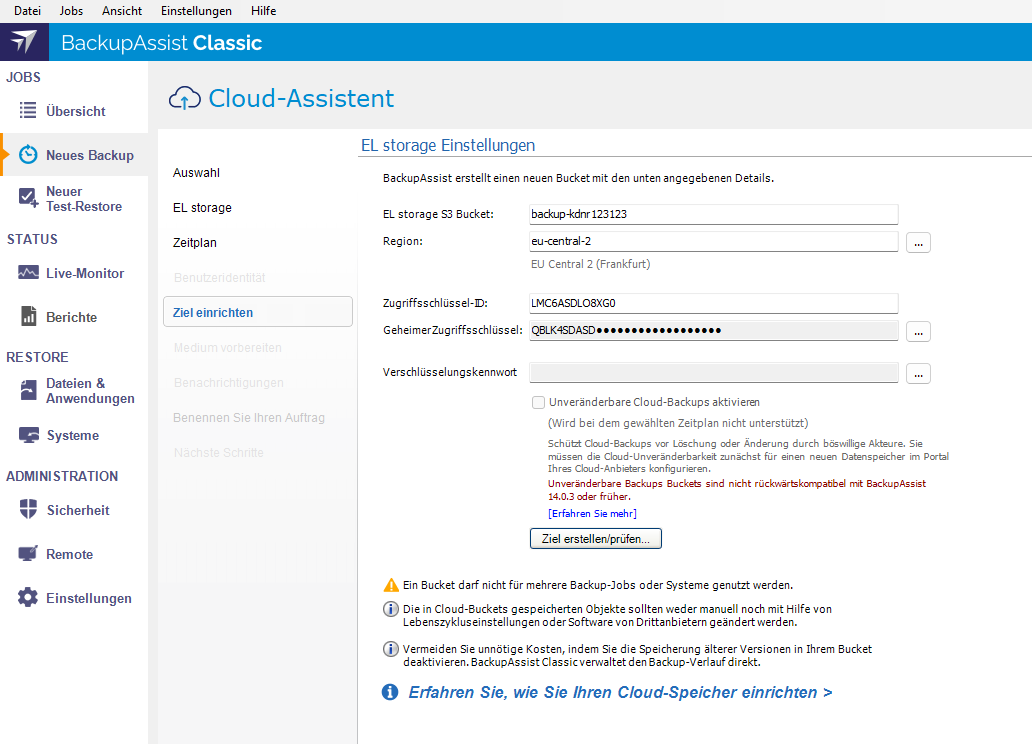Screen dimensions: 1032x744
Task: Click the Berichte chart icon
Action: (28, 317)
